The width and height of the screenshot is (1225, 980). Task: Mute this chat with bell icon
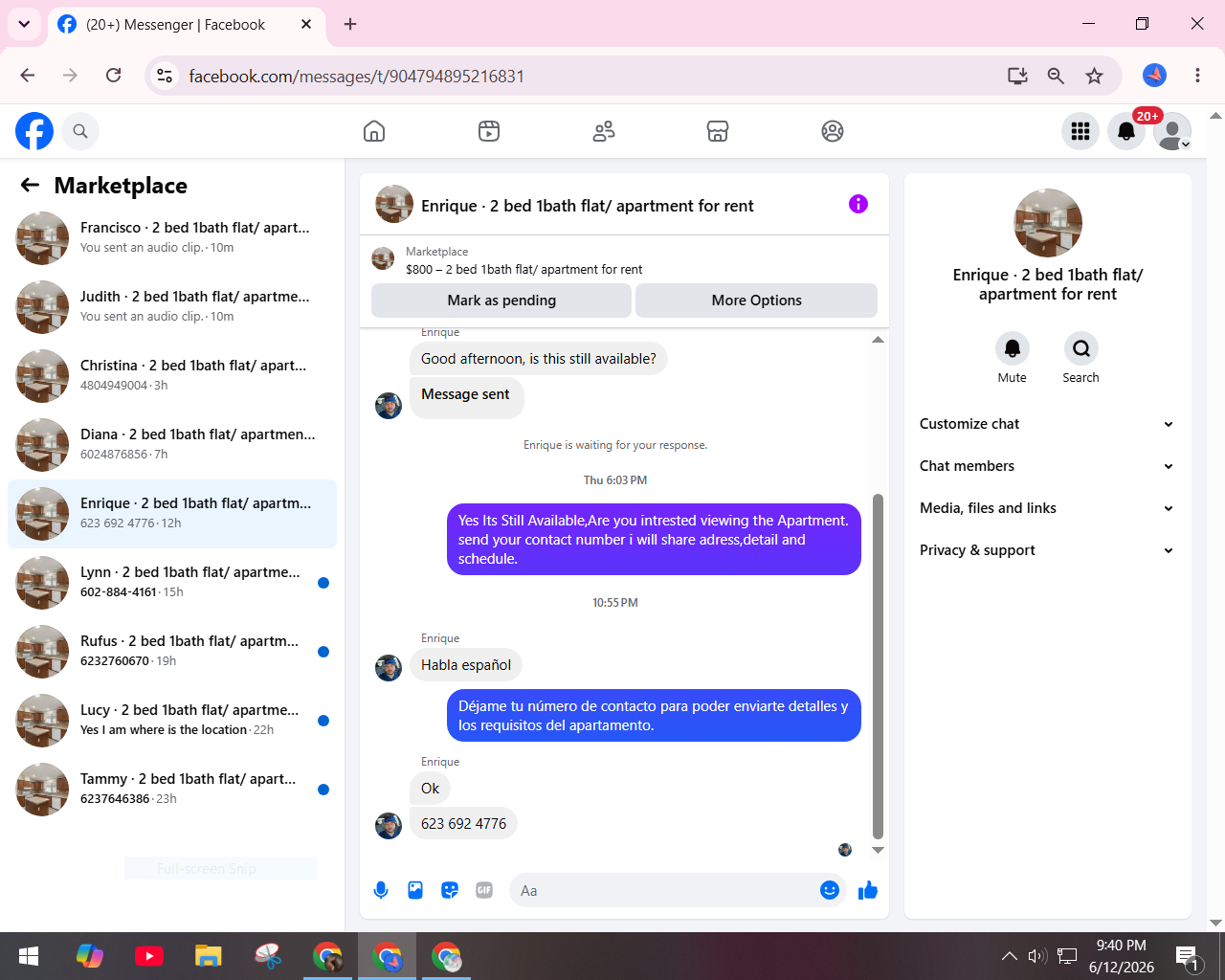(x=1013, y=348)
